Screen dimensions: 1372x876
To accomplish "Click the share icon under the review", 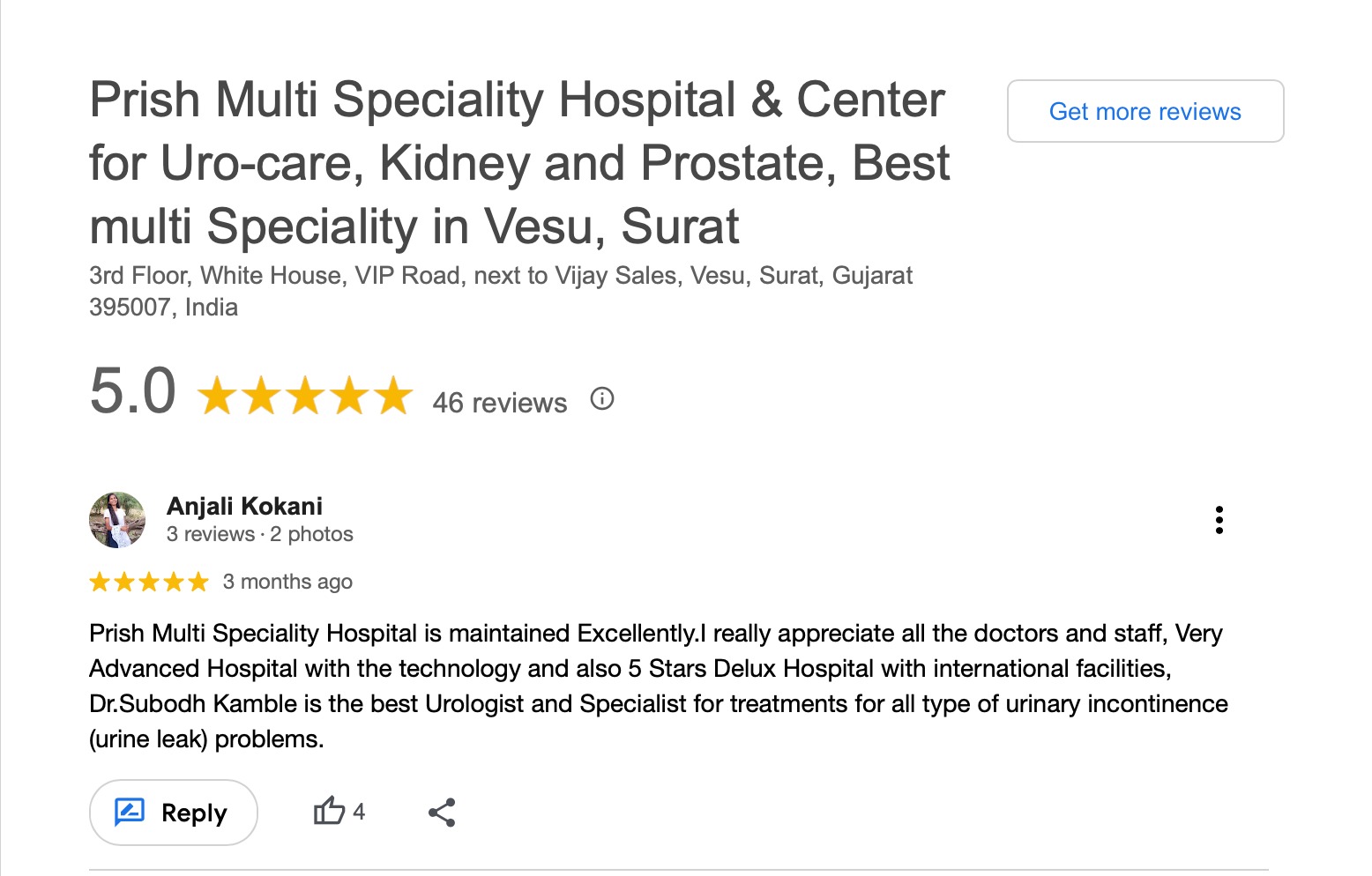I will click(x=442, y=813).
